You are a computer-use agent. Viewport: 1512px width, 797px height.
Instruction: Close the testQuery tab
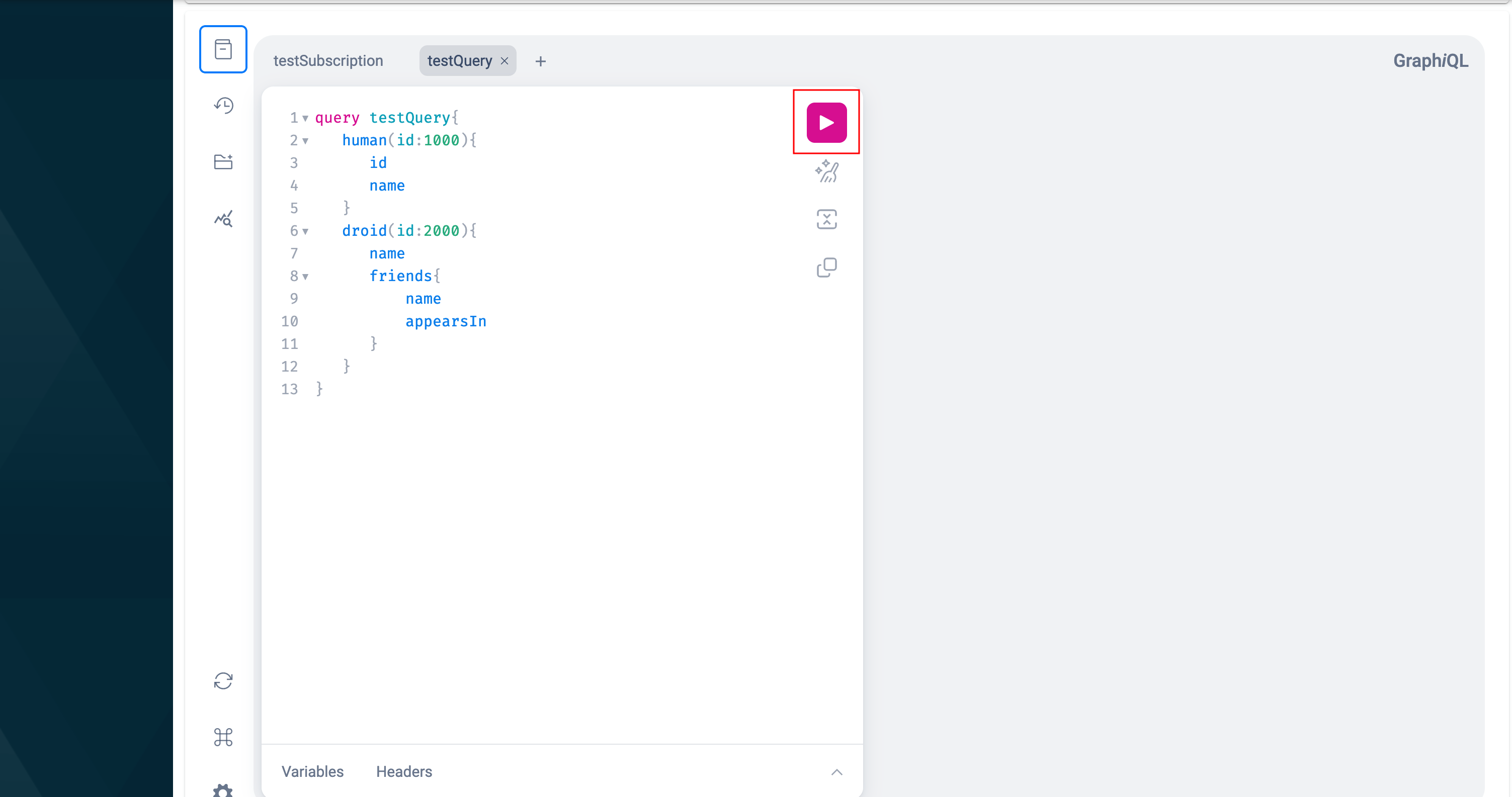[504, 60]
